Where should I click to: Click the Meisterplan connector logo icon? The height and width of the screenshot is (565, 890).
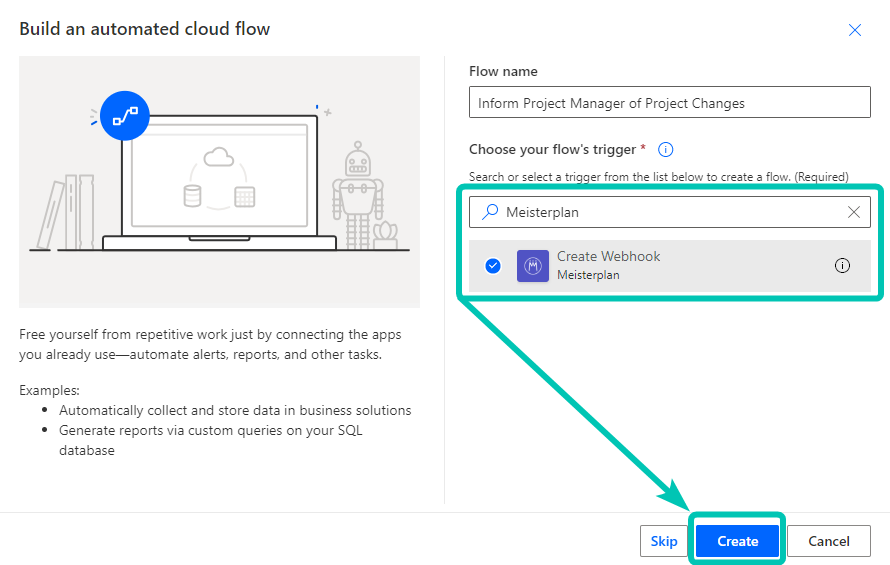[532, 266]
